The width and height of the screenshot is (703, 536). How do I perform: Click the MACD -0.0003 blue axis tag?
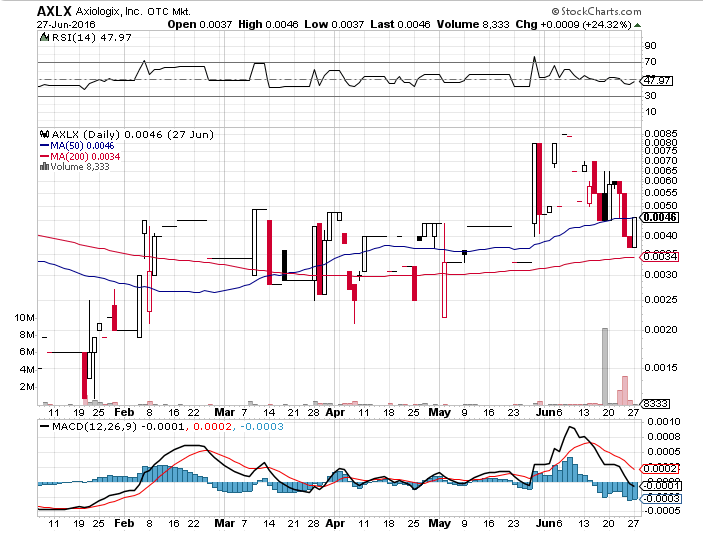[x=661, y=498]
